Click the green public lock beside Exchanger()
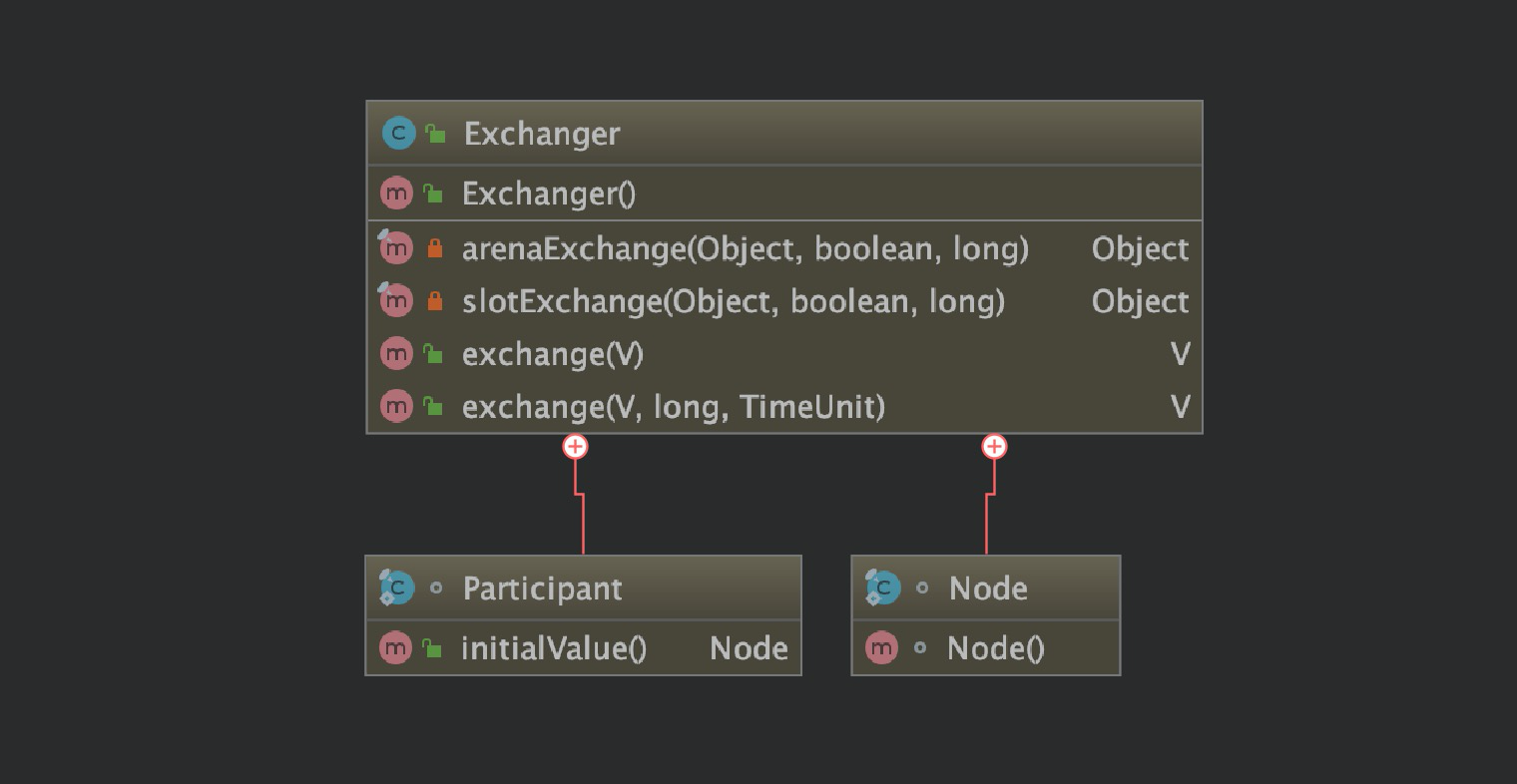1517x784 pixels. (x=433, y=193)
